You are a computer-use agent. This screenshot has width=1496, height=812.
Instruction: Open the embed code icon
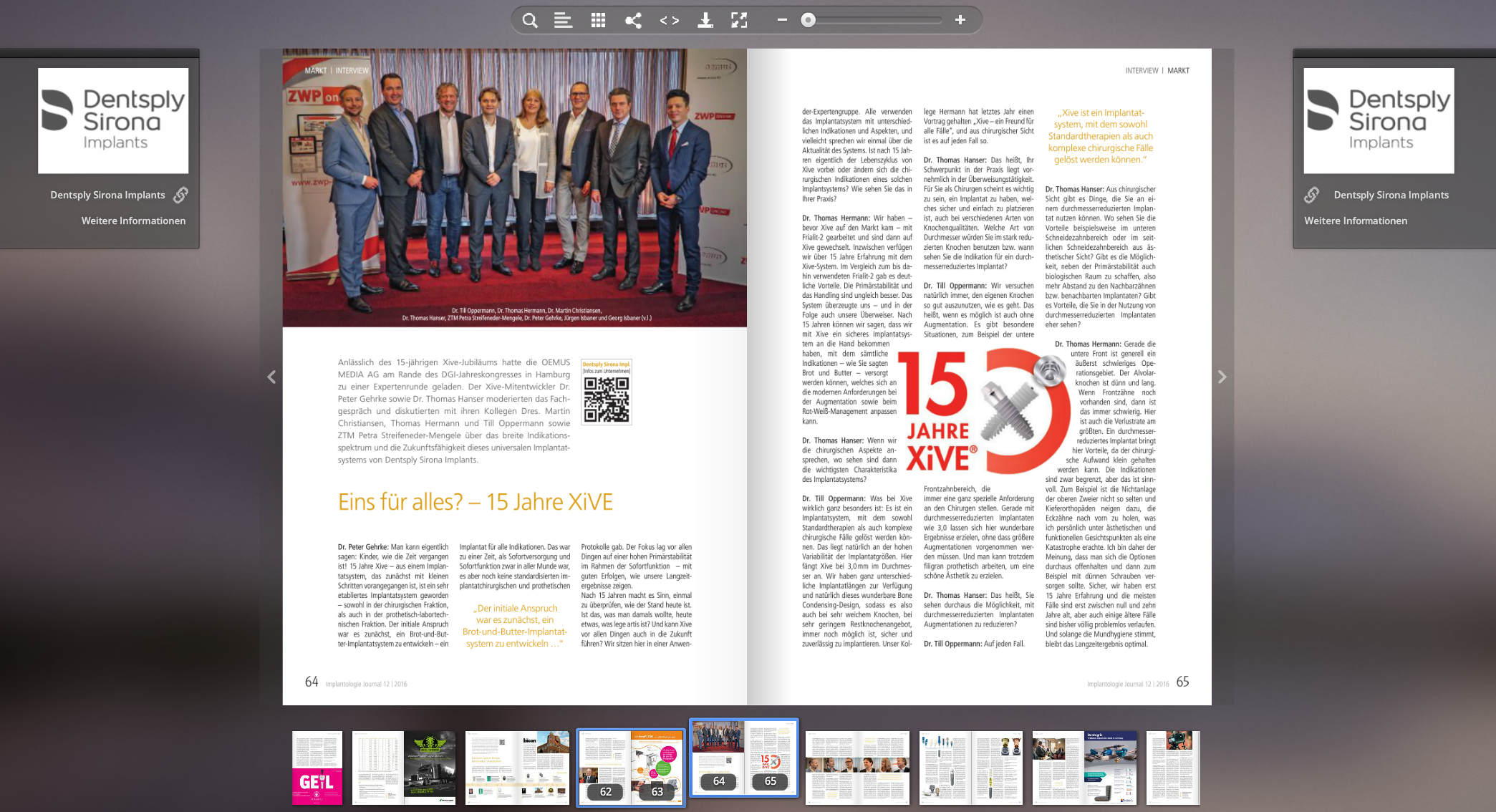click(x=669, y=20)
